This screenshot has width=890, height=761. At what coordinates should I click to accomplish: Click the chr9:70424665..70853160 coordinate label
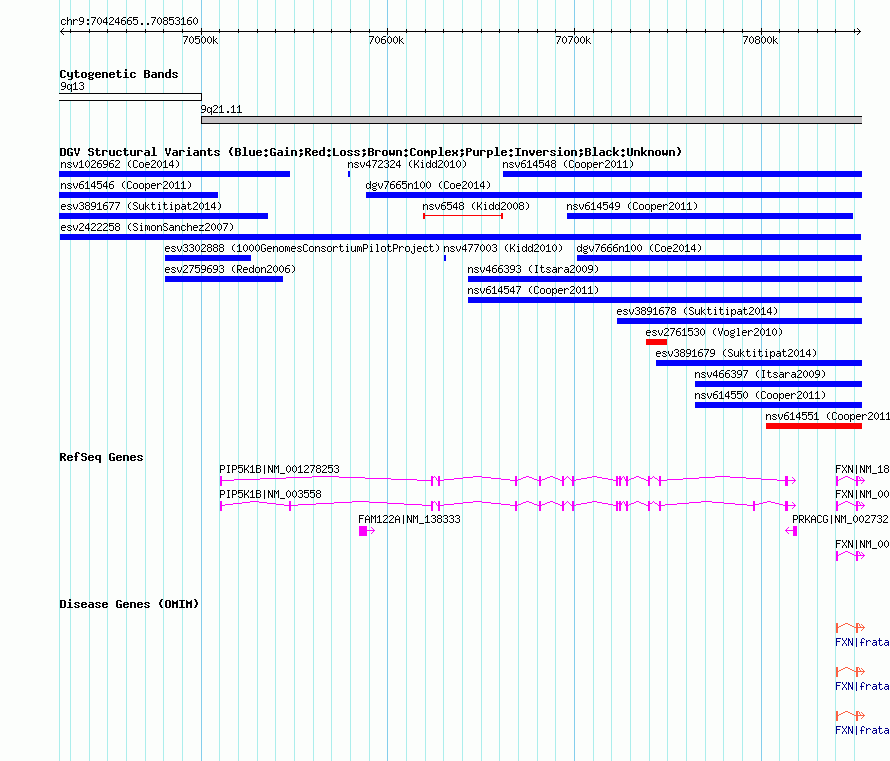129,21
